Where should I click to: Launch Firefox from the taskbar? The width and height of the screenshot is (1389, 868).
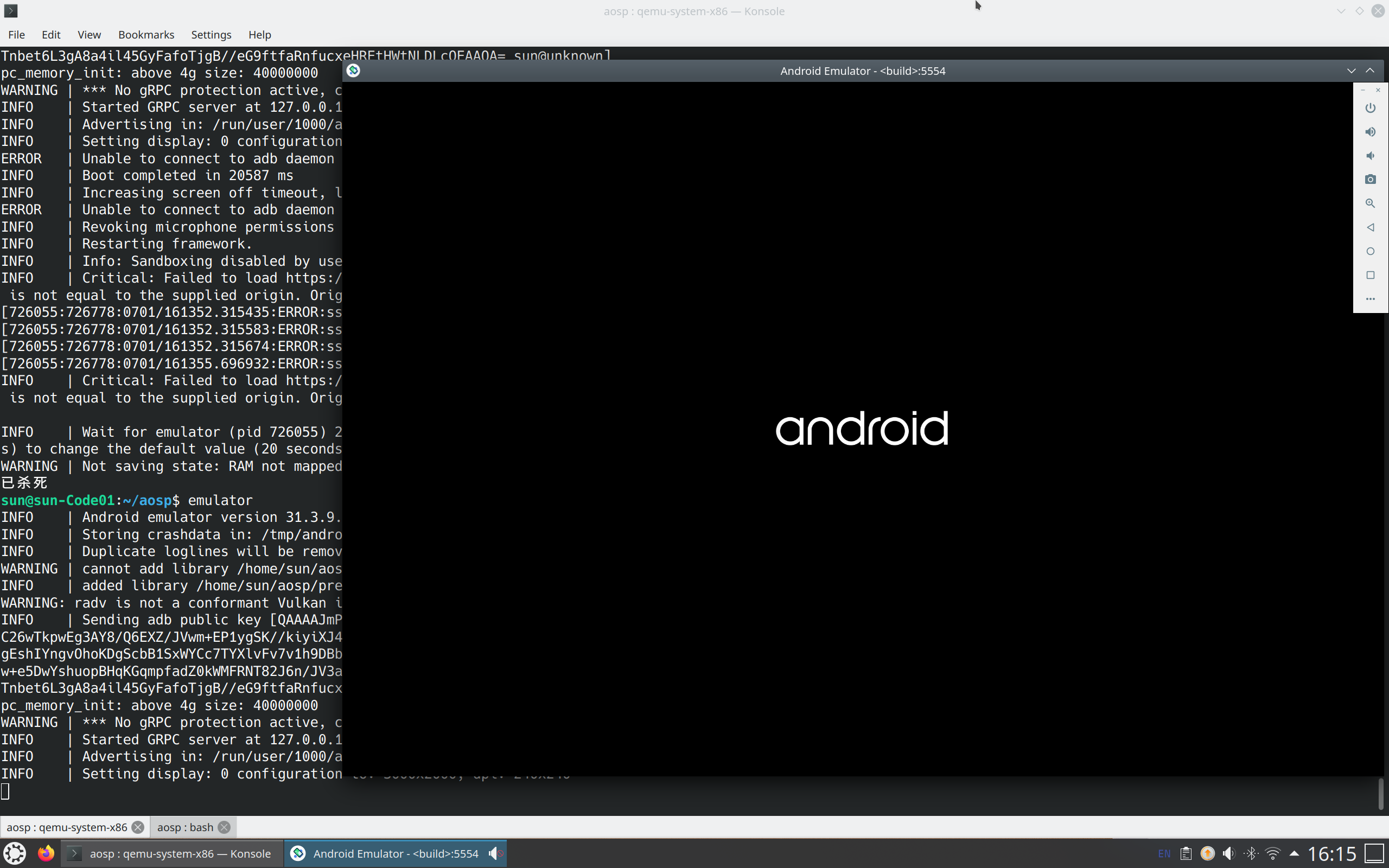[x=46, y=854]
